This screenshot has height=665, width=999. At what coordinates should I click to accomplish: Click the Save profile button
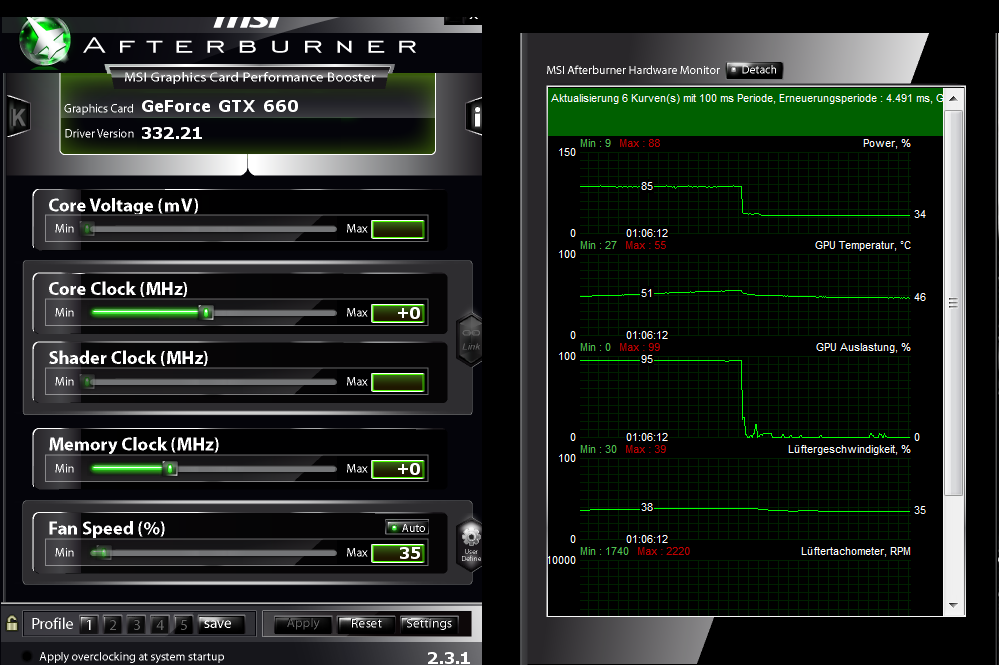[220, 624]
